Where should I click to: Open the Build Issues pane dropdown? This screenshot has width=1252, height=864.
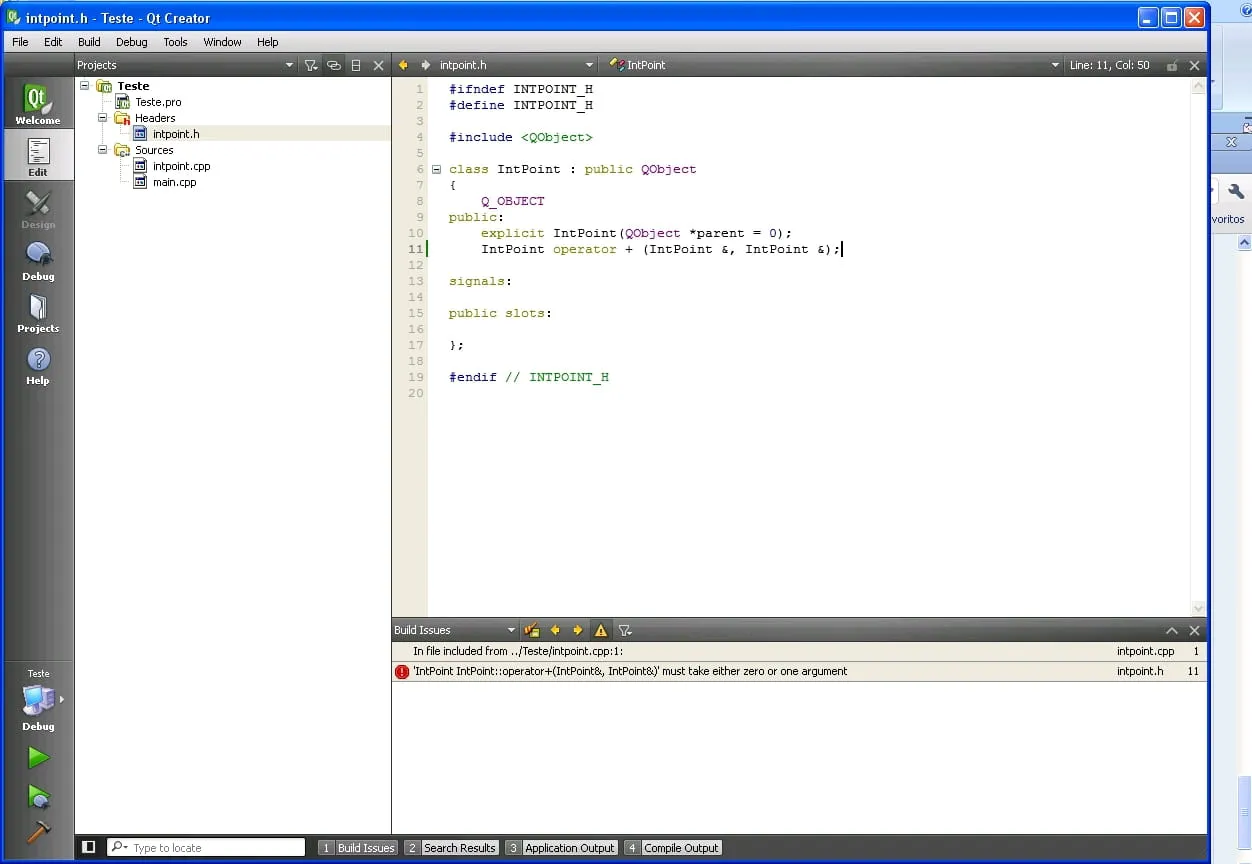tap(511, 630)
